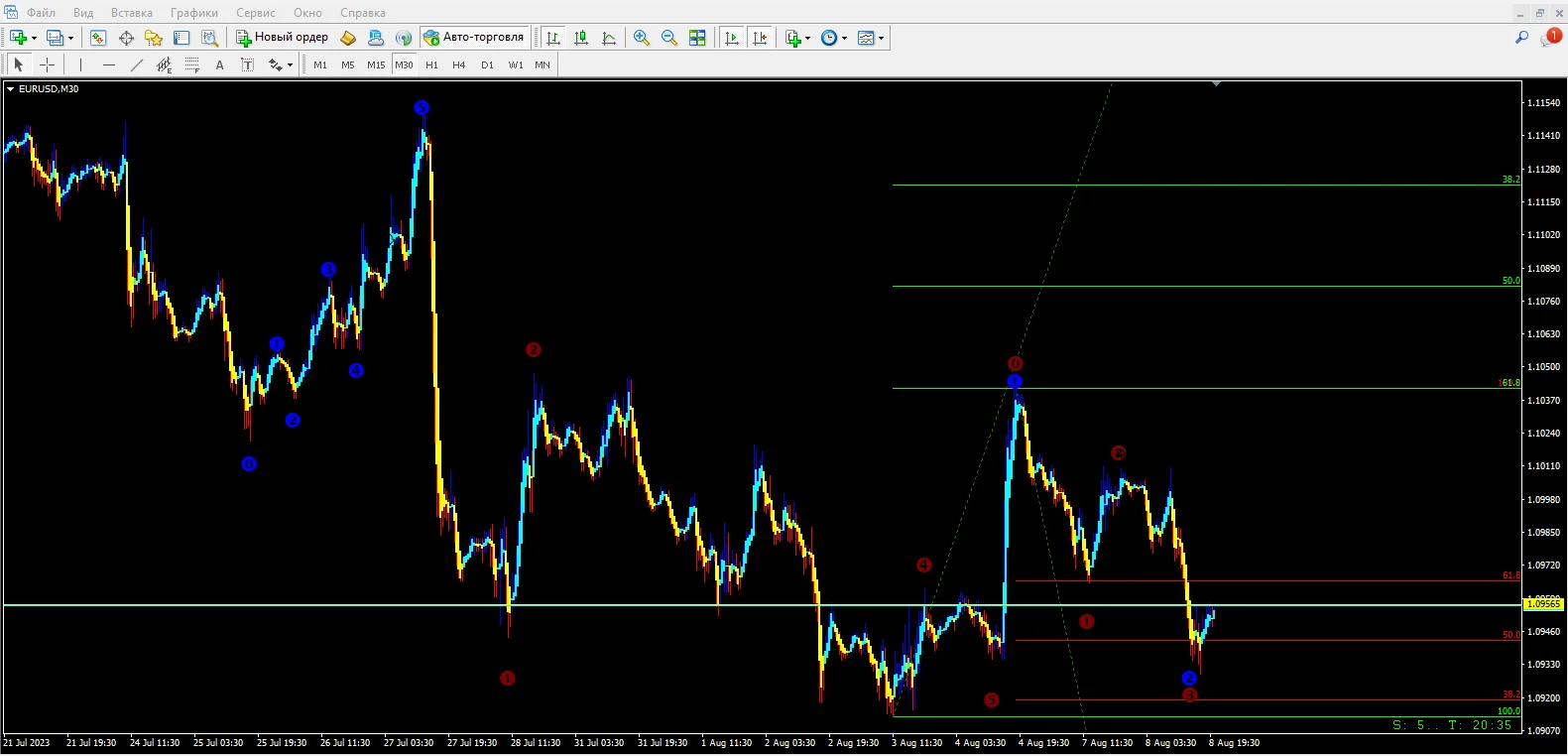Open the Сервис menu
The image size is (1568, 756).
256,13
